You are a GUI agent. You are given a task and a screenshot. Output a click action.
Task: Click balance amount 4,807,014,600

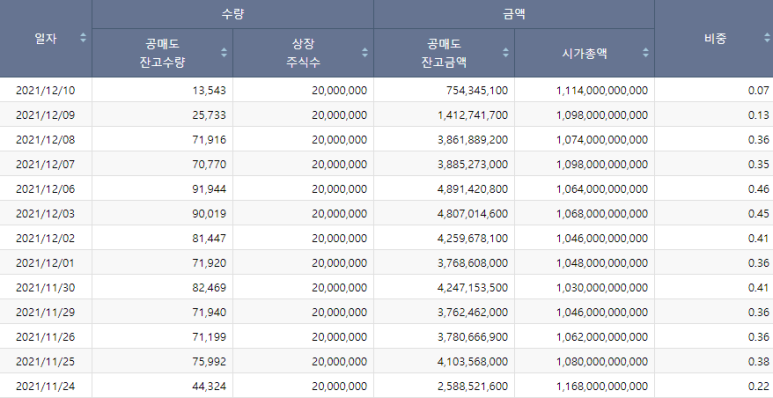pos(472,214)
